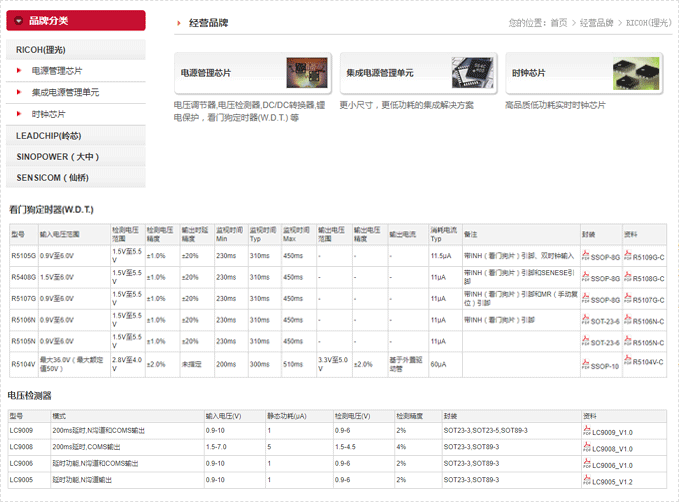Select SENSICOM（仙桥）brand in sidebar
The height and width of the screenshot is (502, 679).
pos(76,178)
